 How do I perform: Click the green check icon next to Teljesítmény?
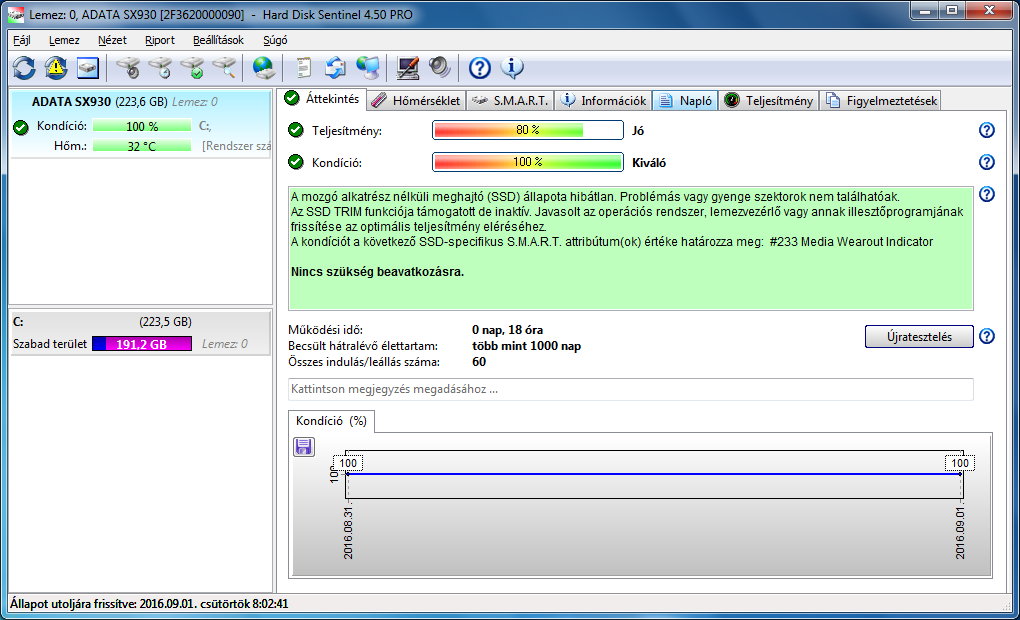pyautogui.click(x=296, y=130)
